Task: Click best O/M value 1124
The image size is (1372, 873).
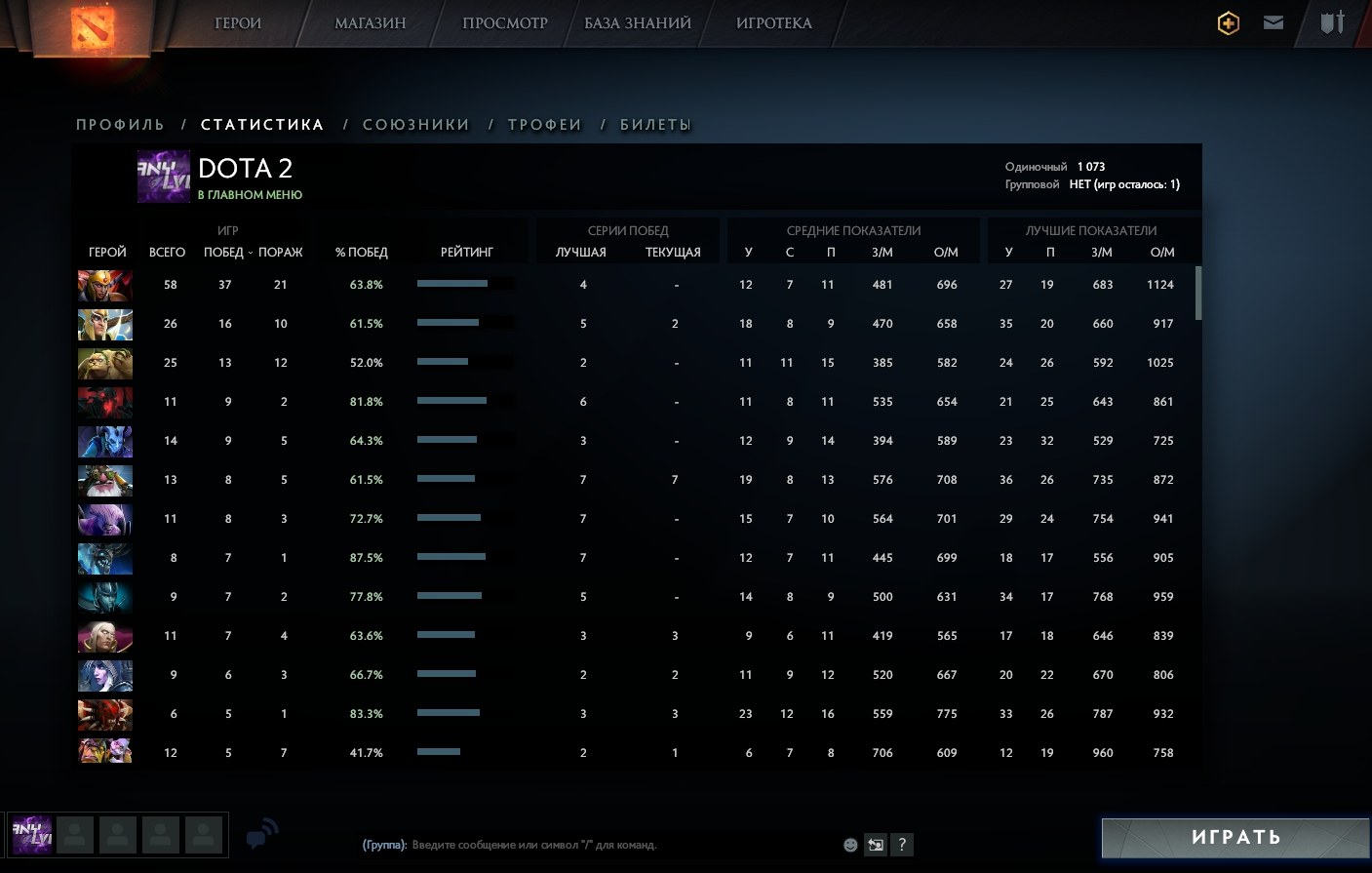Action: 1160,285
